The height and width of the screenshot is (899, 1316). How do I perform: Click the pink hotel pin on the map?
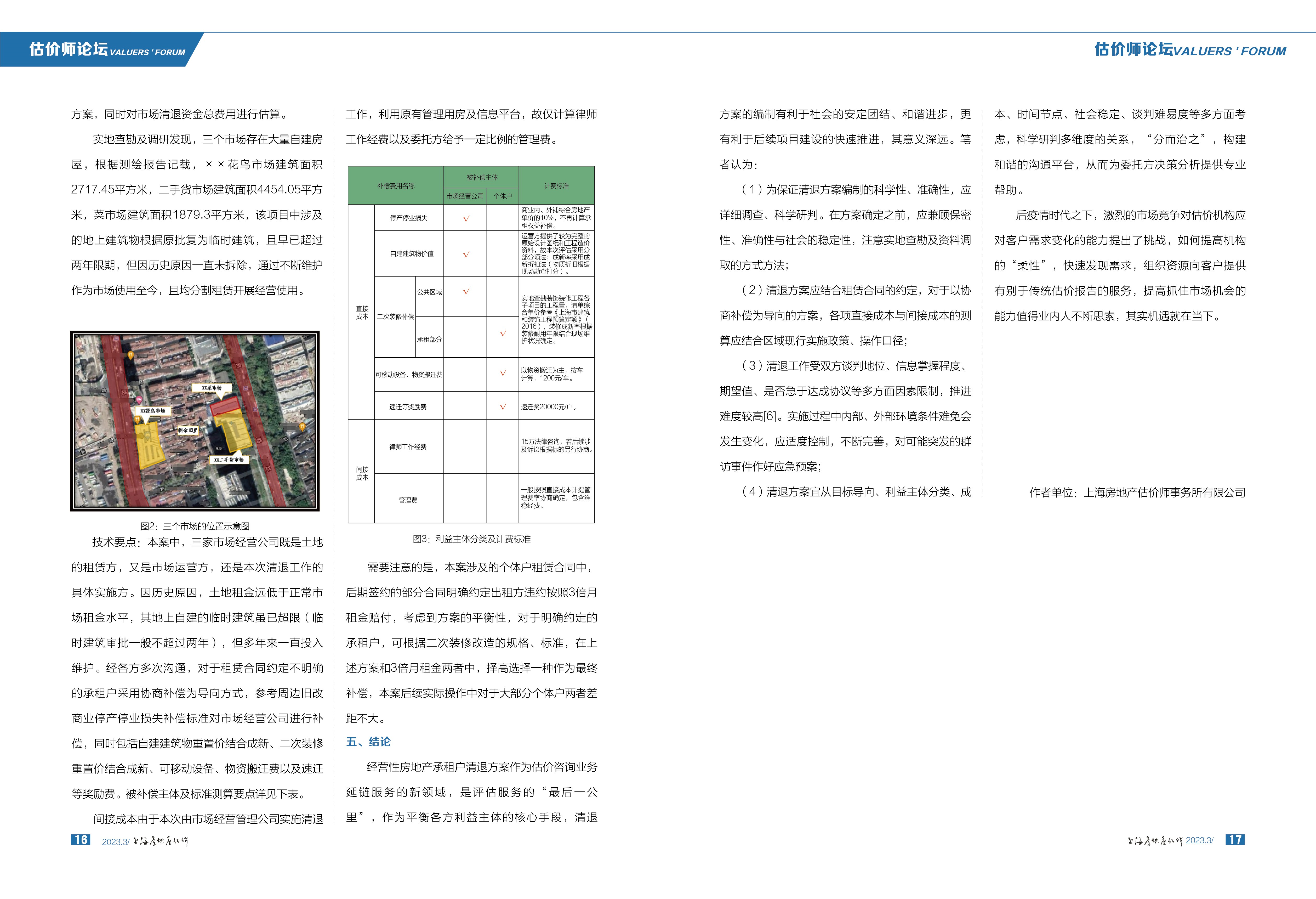coord(139,400)
